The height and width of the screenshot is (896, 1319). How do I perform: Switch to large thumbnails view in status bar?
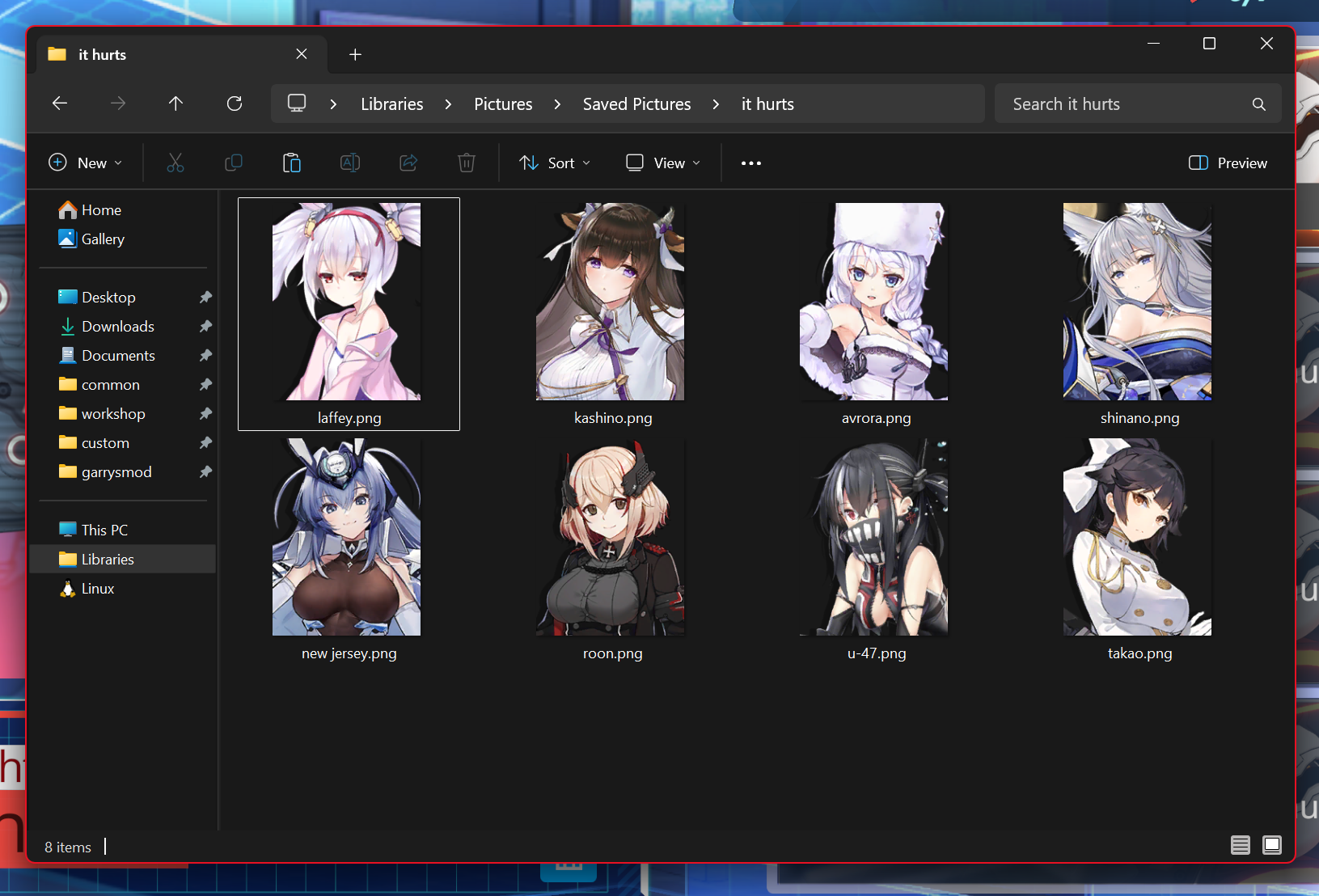pos(1272,846)
